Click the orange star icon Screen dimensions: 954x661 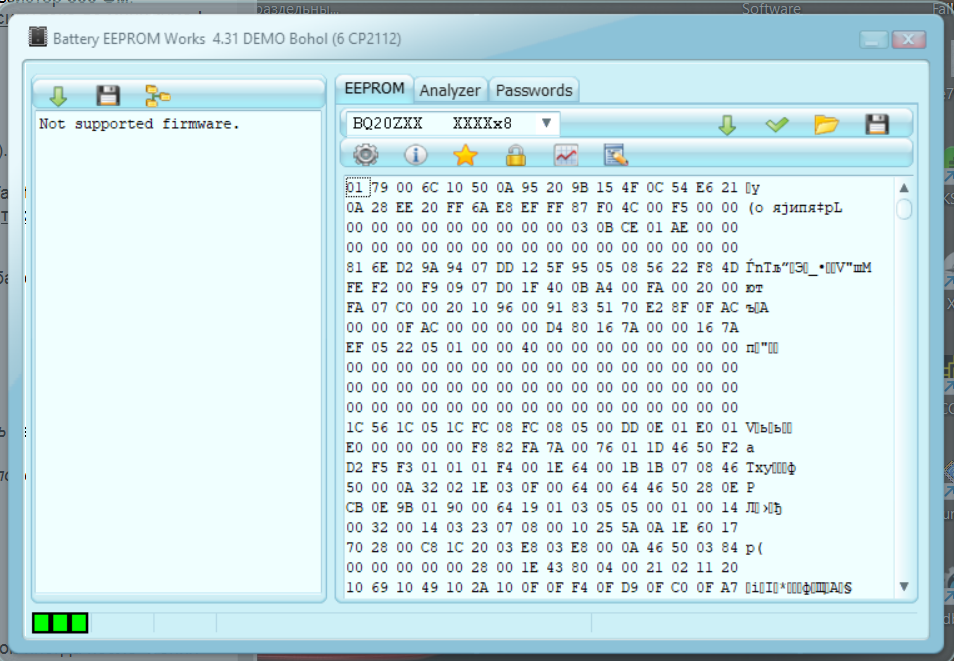[x=465, y=155]
